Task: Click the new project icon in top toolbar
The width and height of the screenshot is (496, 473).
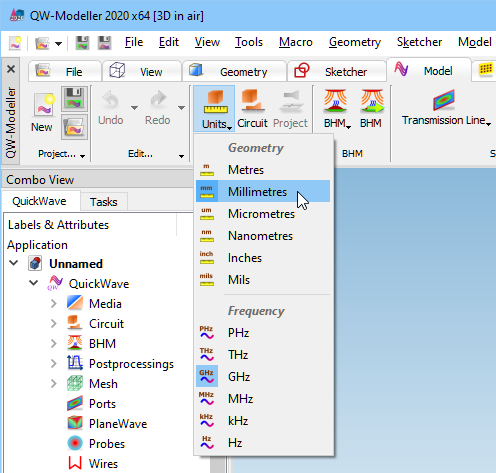Action: (x=15, y=43)
